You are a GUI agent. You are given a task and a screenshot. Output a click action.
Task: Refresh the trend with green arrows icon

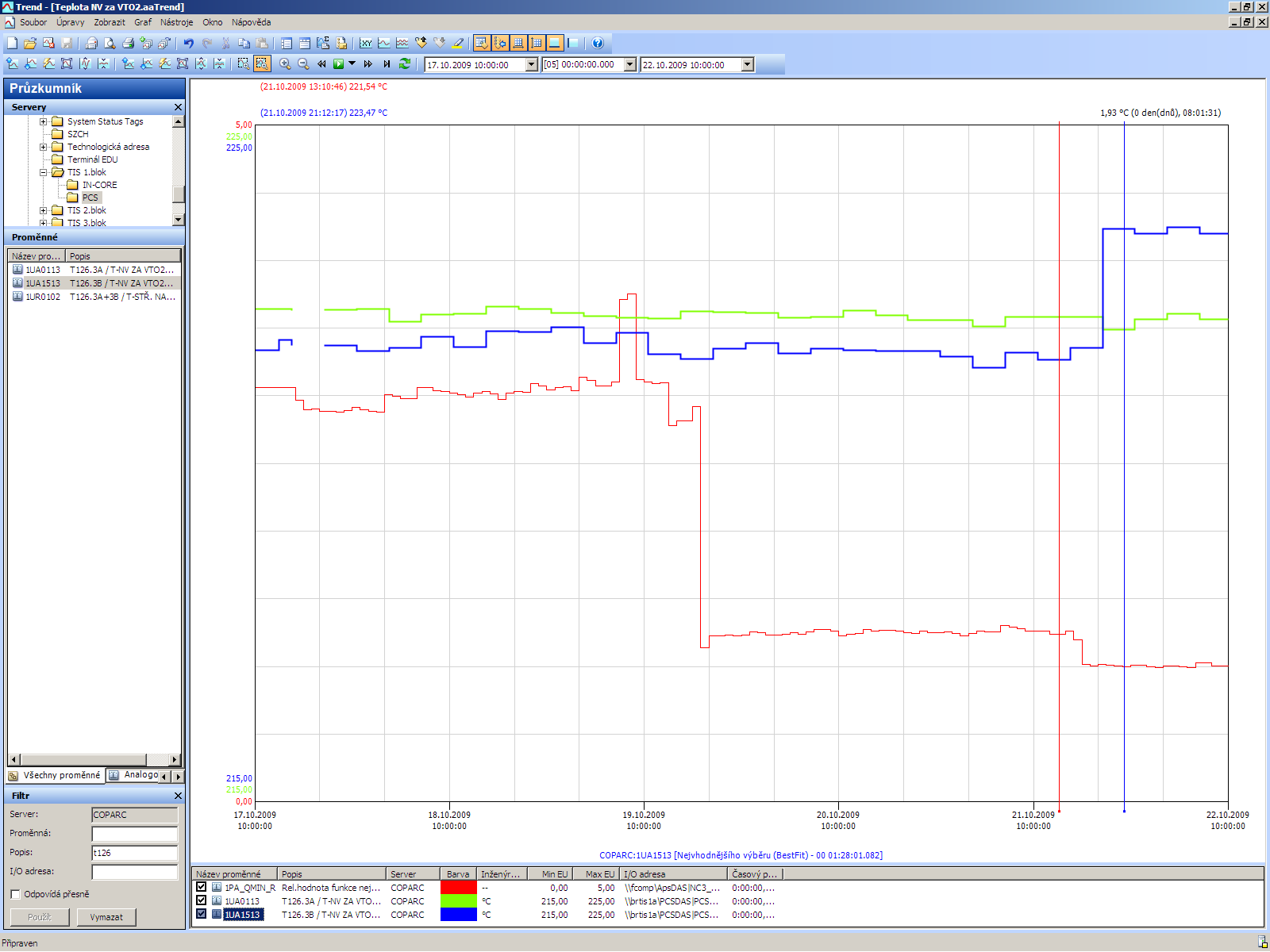(x=405, y=63)
